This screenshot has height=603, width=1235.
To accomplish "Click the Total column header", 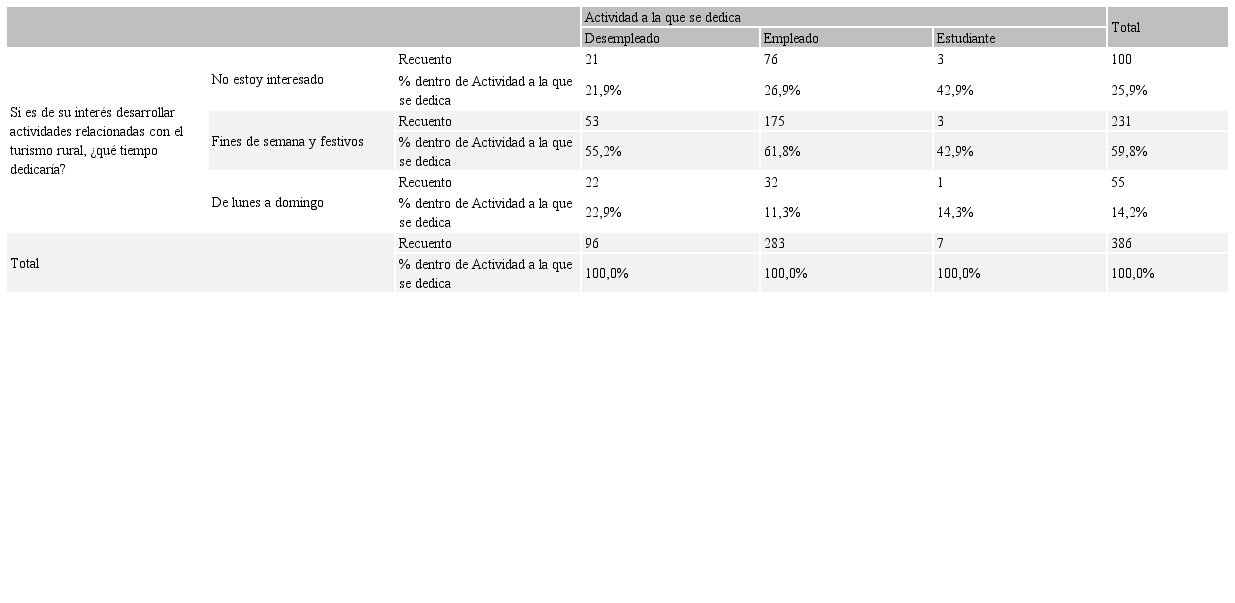I will pyautogui.click(x=1125, y=27).
